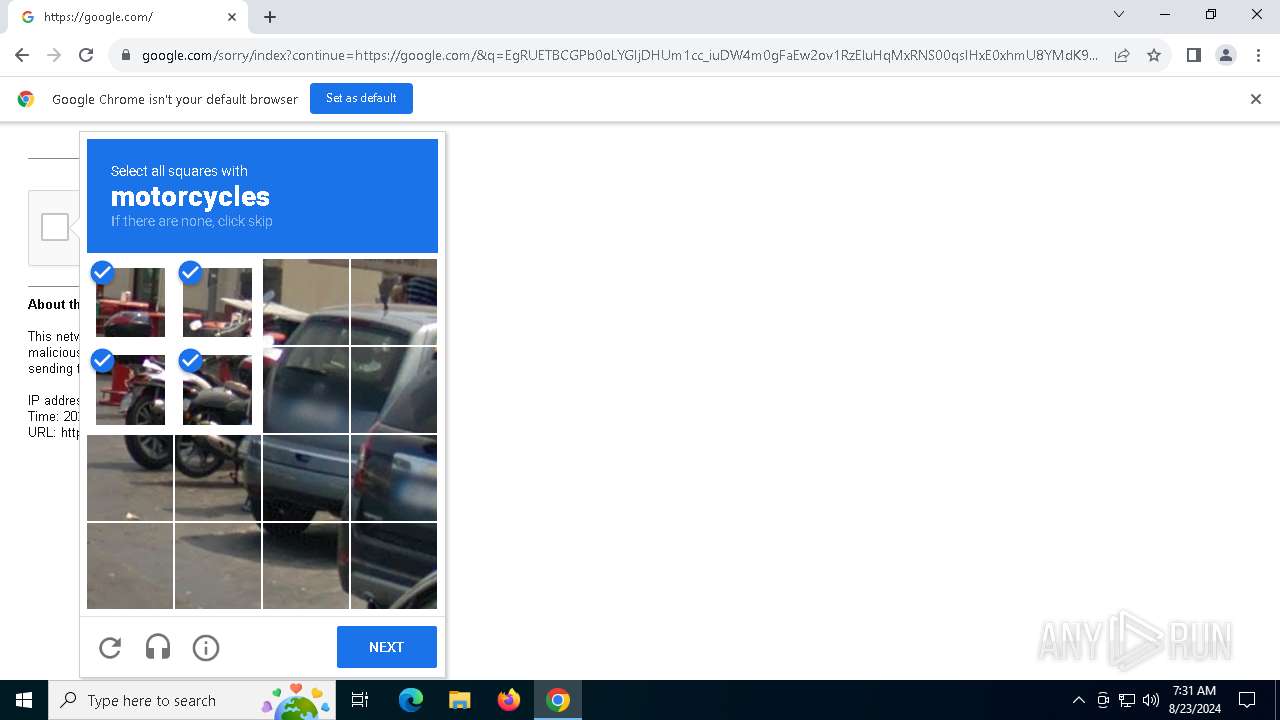The height and width of the screenshot is (720, 1280).
Task: Open a new tab
Action: (270, 17)
